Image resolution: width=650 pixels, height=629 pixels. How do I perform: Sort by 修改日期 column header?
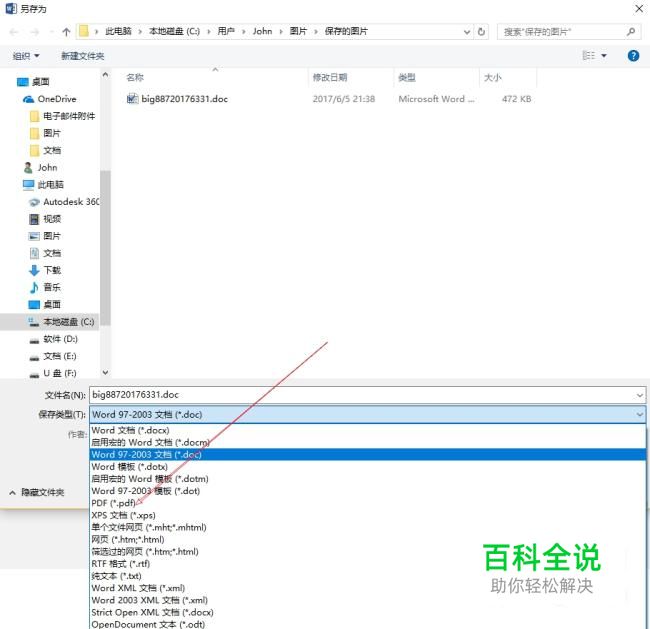point(330,78)
